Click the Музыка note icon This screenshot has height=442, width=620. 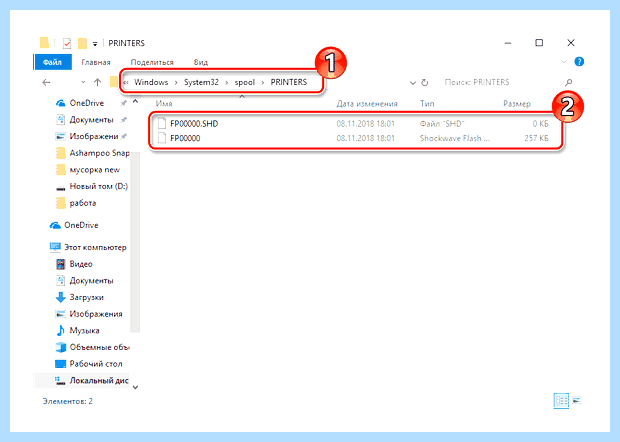click(60, 330)
